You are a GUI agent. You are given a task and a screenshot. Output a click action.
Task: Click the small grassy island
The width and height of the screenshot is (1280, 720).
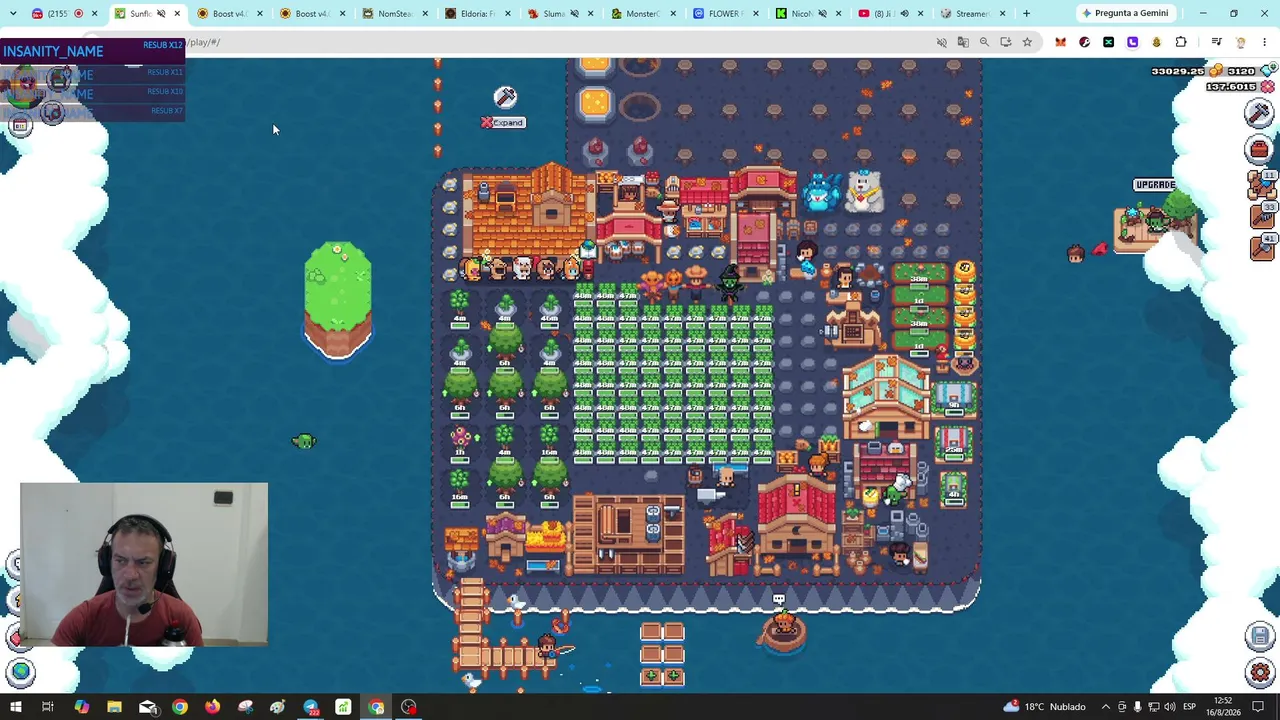click(x=338, y=300)
